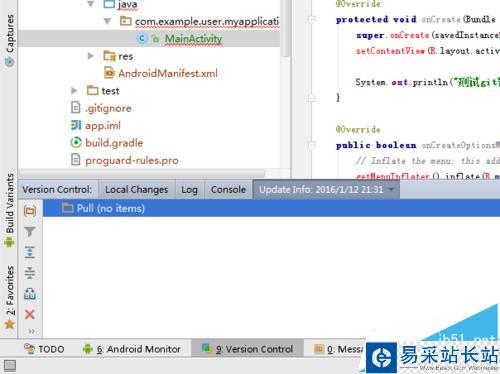
Task: Close update info with red X
Action: click(x=30, y=314)
